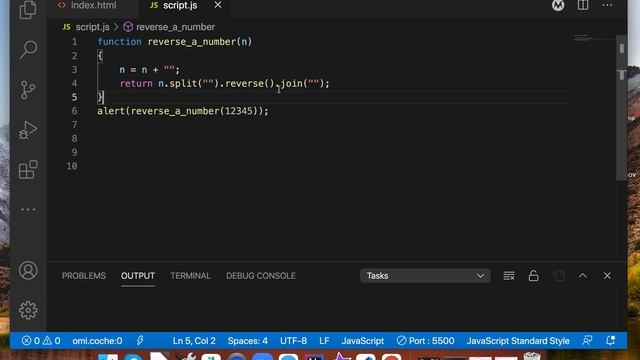Click line number 6 in the gutter
Image resolution: width=640 pixels, height=360 pixels.
74,111
